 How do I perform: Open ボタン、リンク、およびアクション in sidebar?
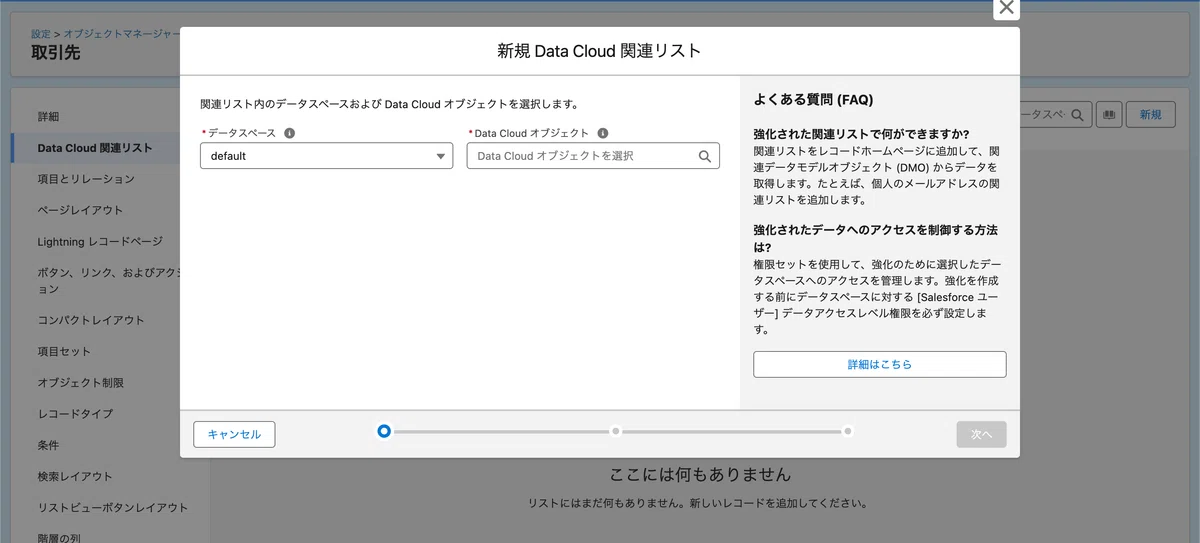tap(108, 280)
